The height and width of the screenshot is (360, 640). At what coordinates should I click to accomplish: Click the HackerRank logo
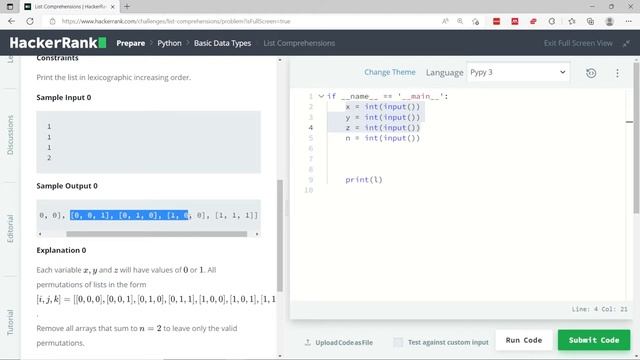click(x=58, y=43)
